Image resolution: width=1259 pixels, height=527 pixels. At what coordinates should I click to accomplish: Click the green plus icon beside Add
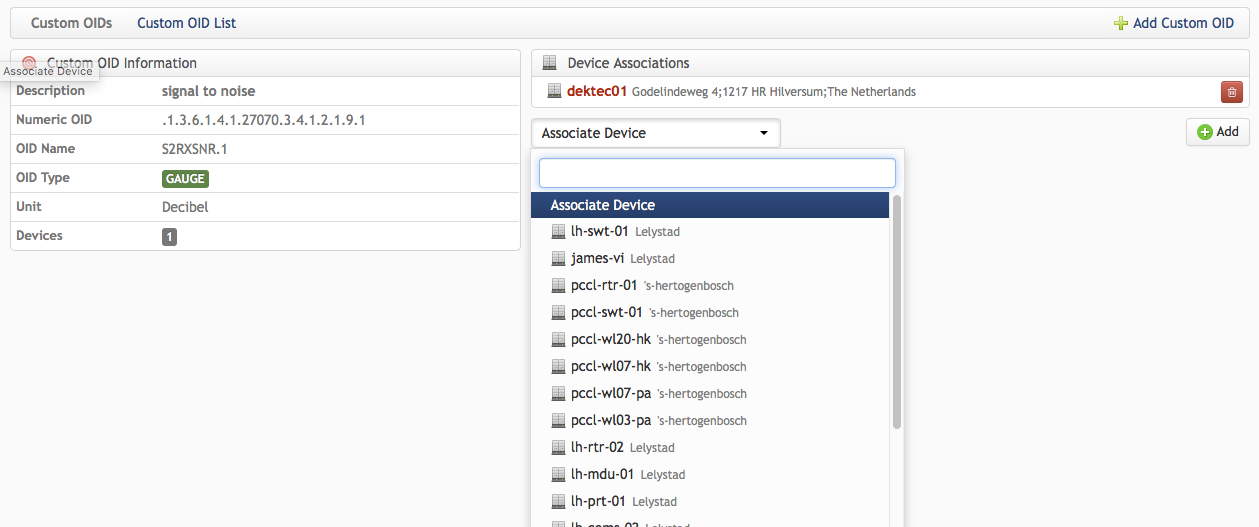(x=1205, y=132)
